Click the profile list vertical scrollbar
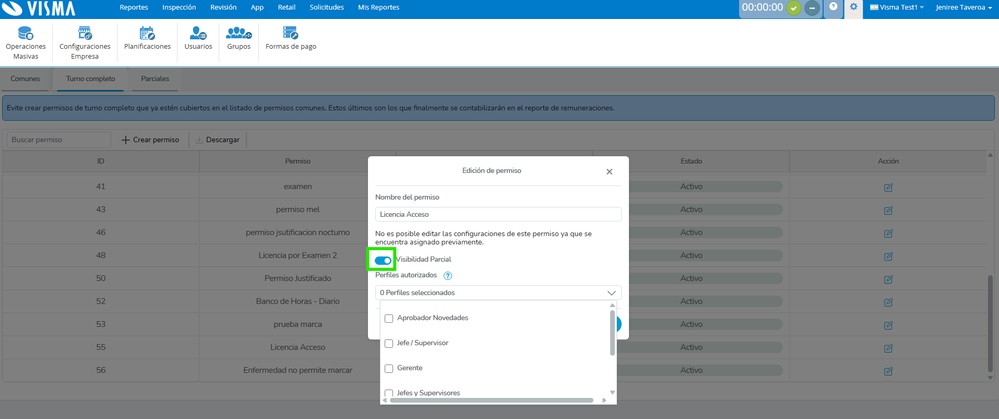The width and height of the screenshot is (999, 419). click(x=612, y=332)
